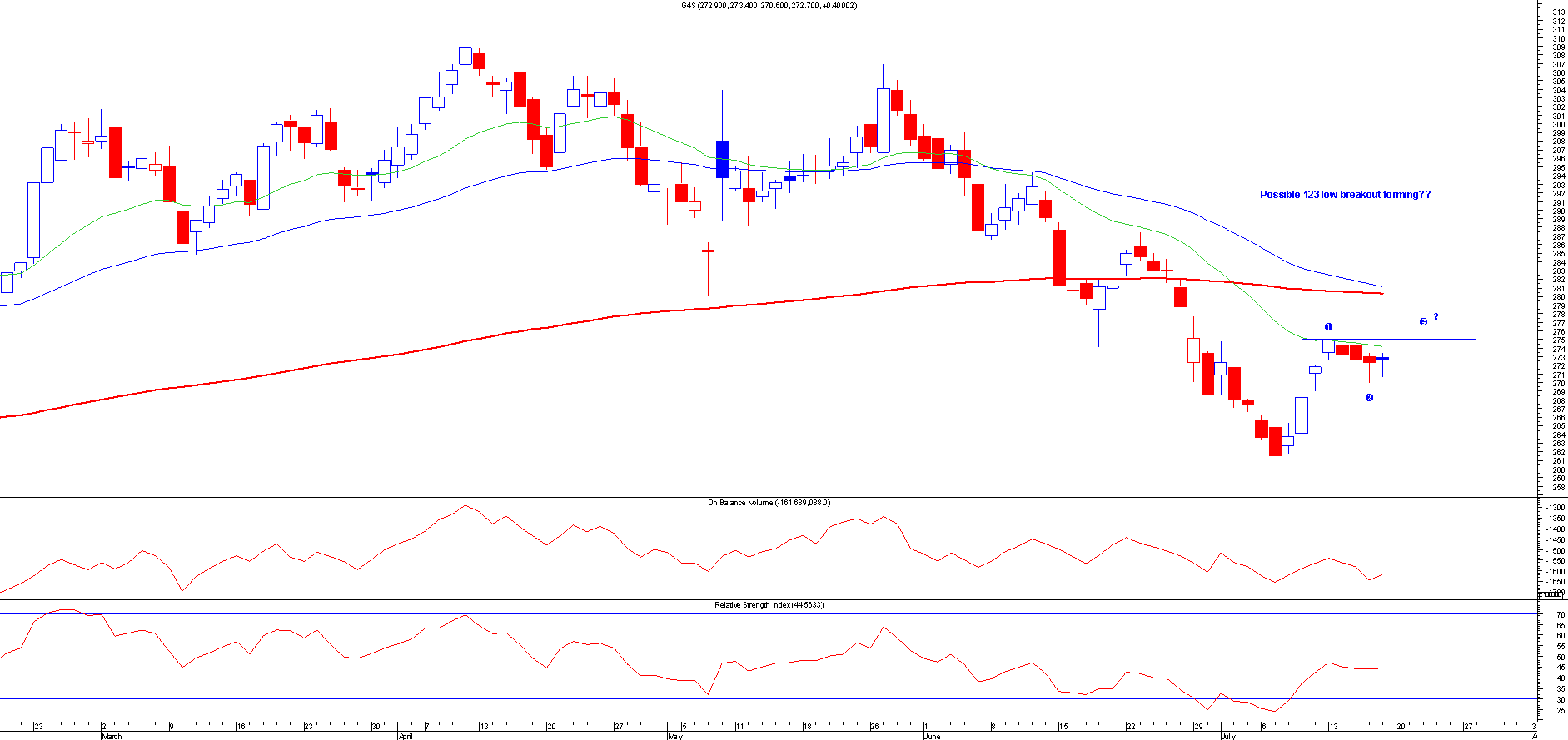The image size is (1568, 740).
Task: Select the solid blue candlestick in May
Action: (722, 159)
